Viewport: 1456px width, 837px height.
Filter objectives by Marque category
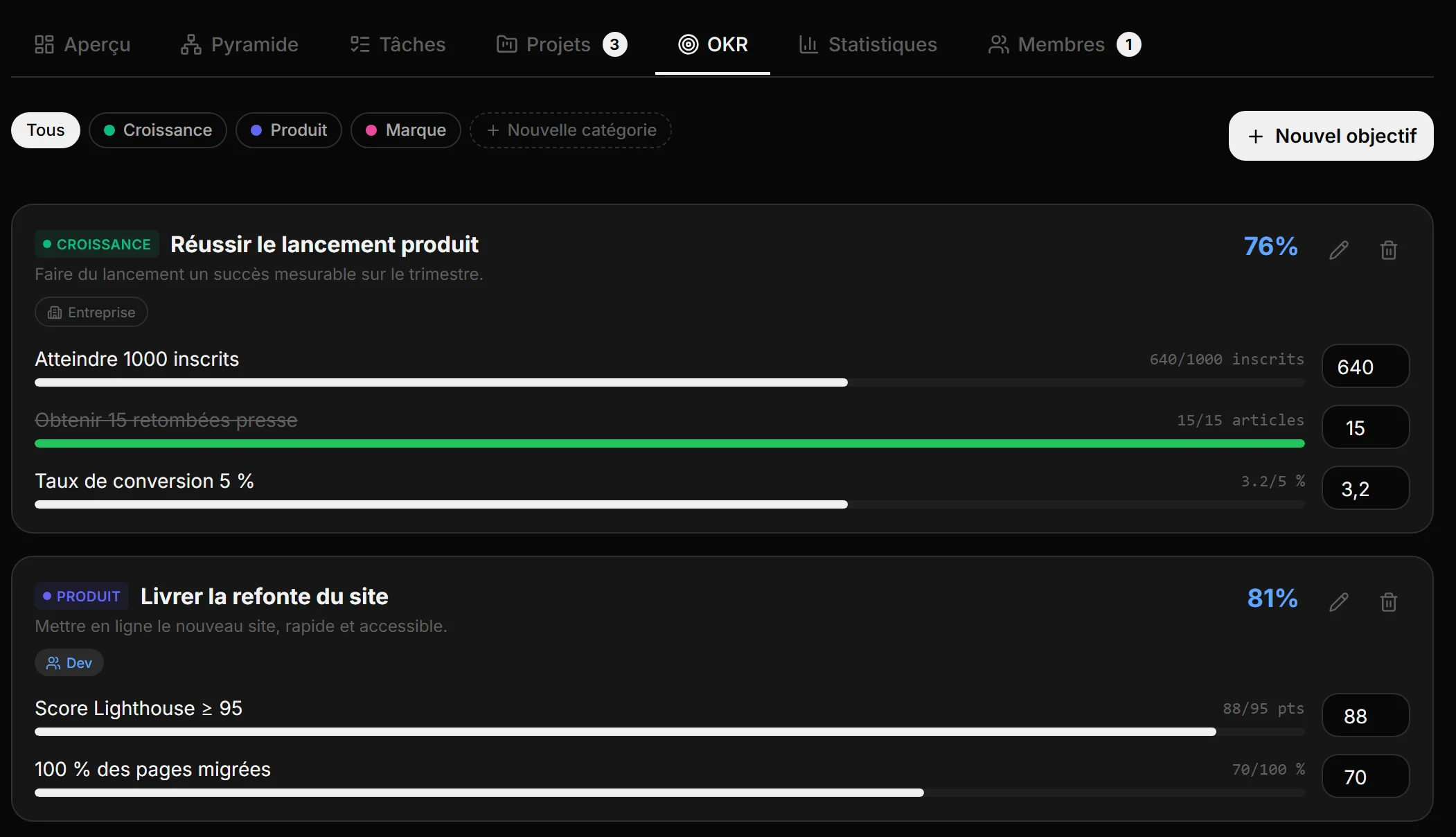click(406, 130)
